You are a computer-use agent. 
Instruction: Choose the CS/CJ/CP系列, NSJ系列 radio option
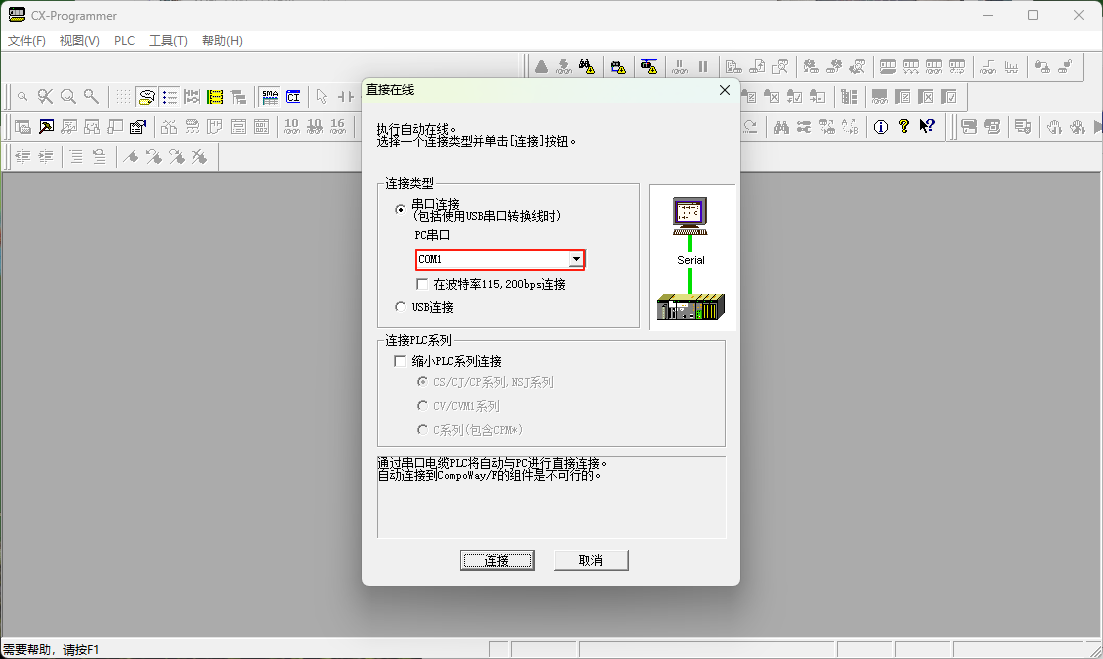coord(422,382)
